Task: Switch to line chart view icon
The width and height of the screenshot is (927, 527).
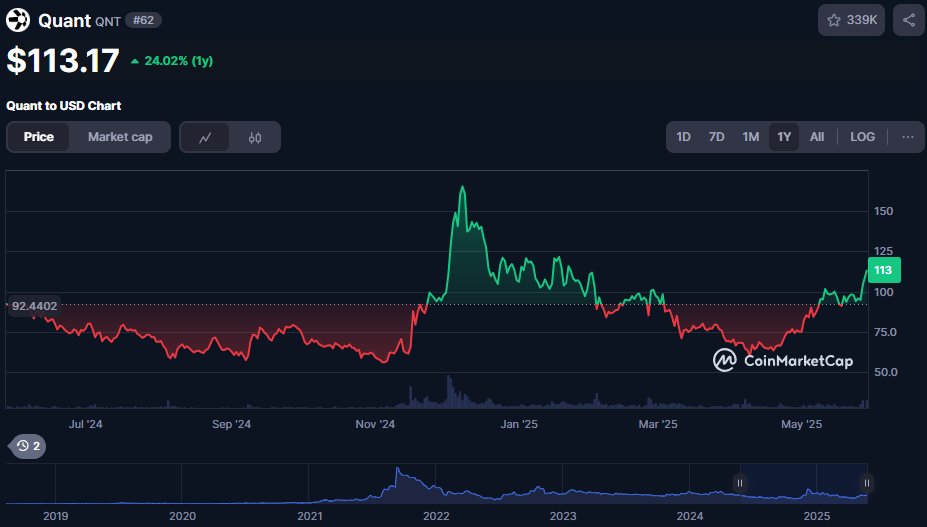Action: tap(205, 137)
